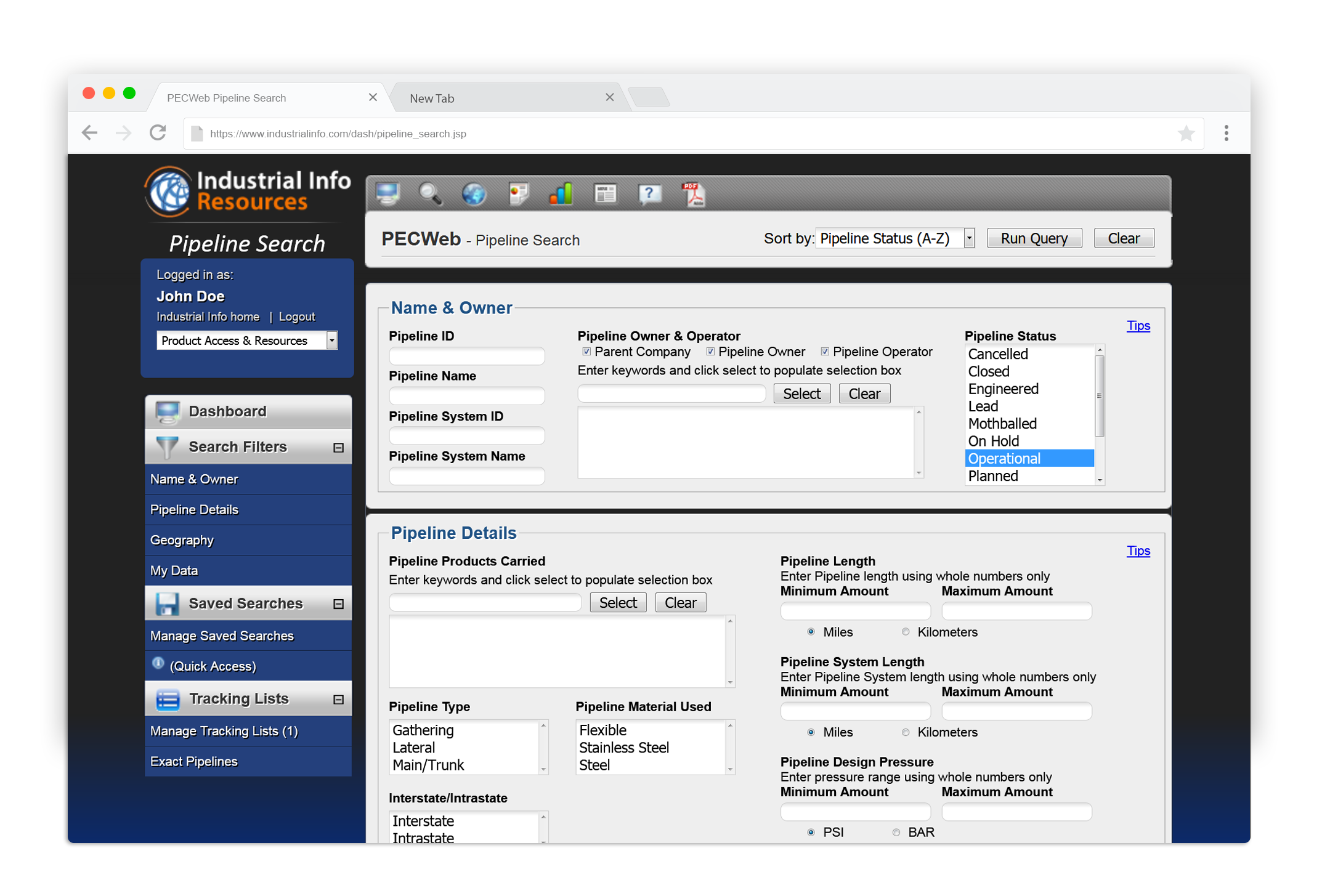Image resolution: width=1322 pixels, height=896 pixels.
Task: Open the Tips link in Name & Owner
Action: click(x=1138, y=326)
